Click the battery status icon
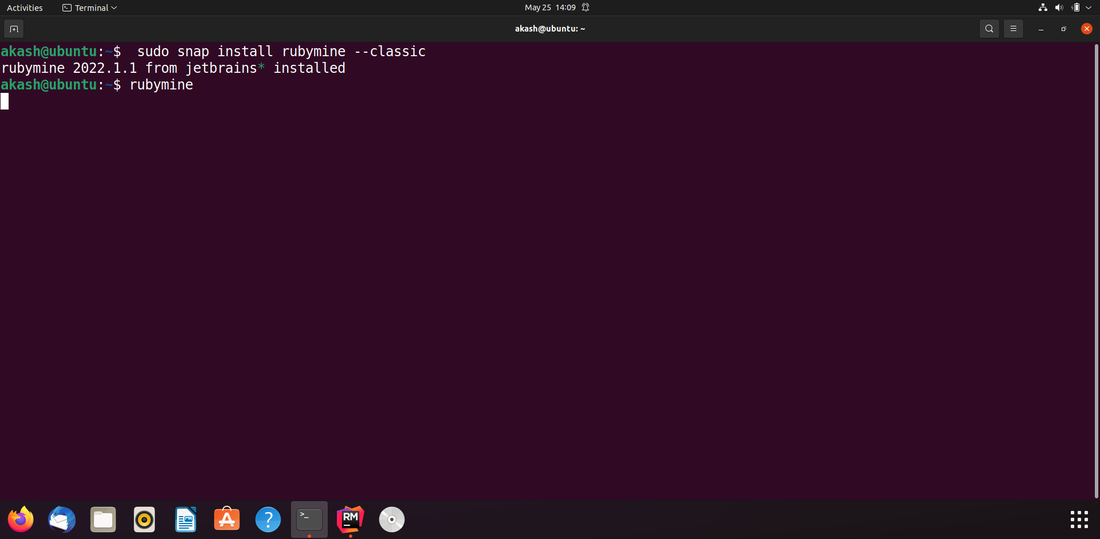This screenshot has width=1100, height=539. pyautogui.click(x=1075, y=8)
